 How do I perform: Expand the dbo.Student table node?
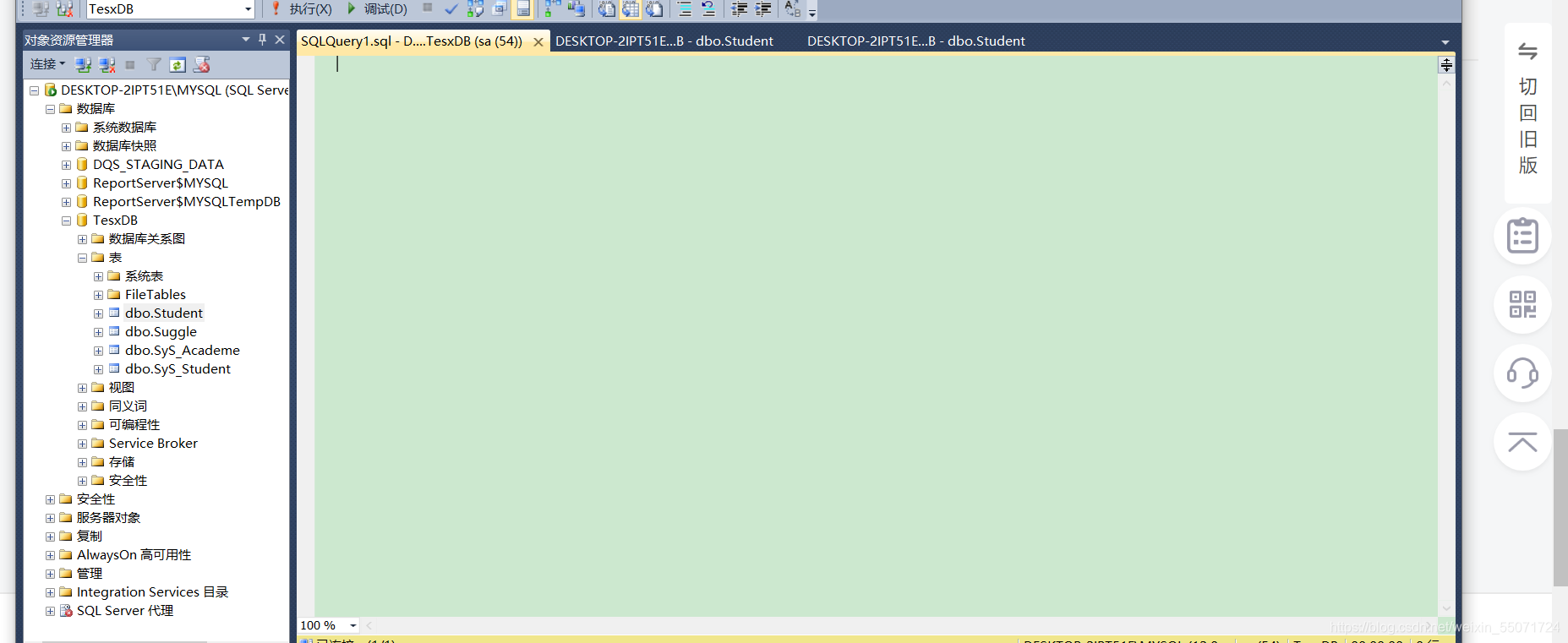pyautogui.click(x=98, y=313)
